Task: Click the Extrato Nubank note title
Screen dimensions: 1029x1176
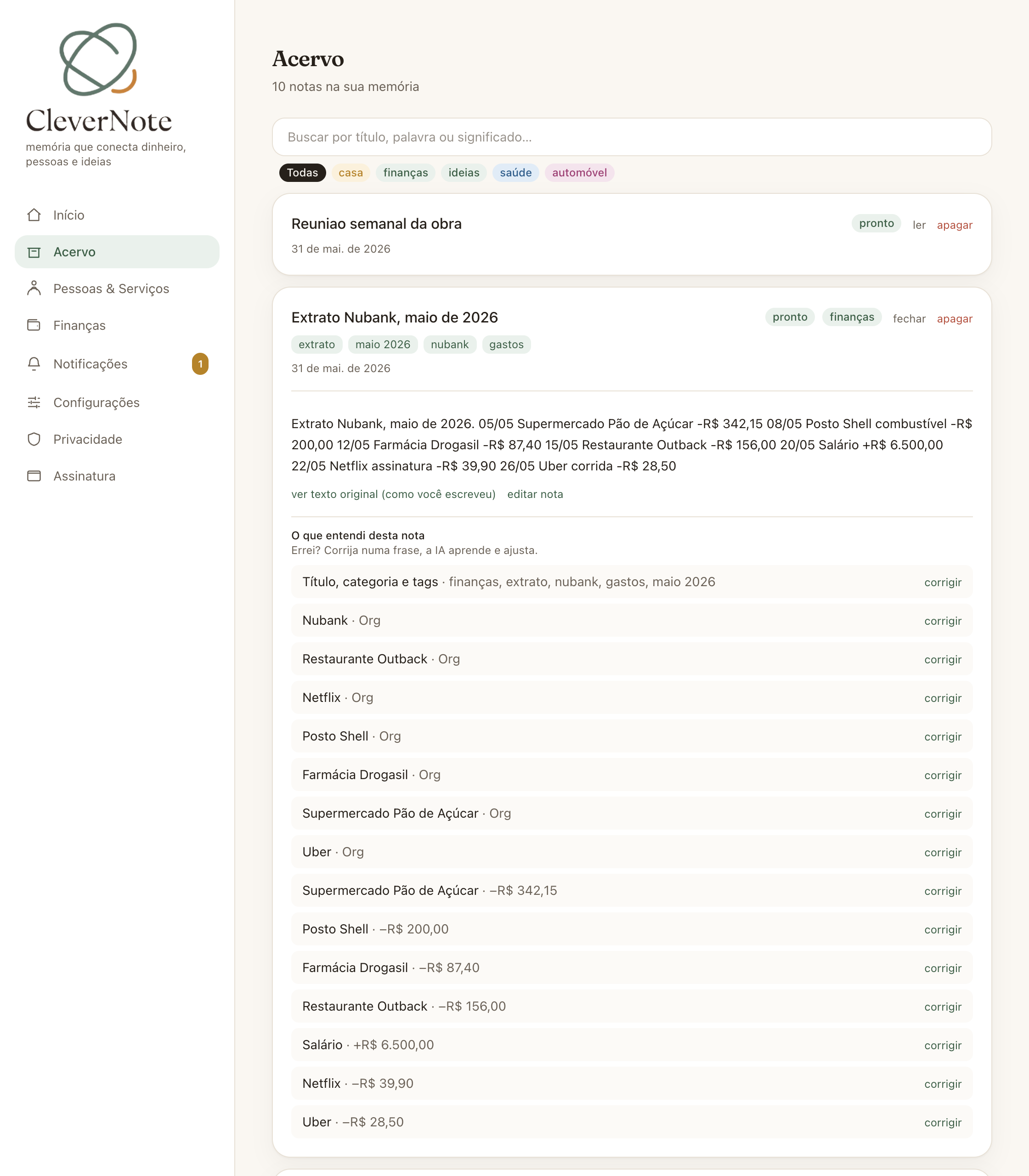Action: pos(395,317)
